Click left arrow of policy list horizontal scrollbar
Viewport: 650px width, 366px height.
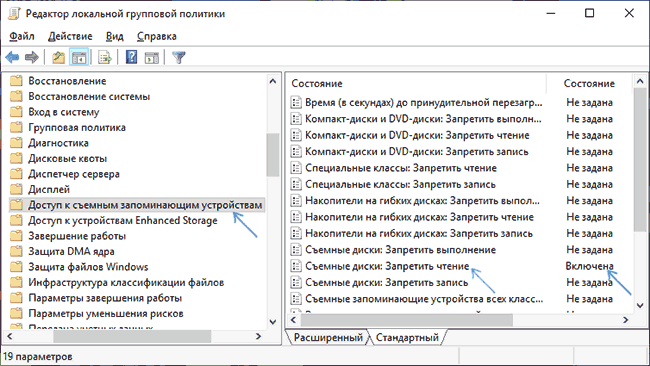point(294,320)
